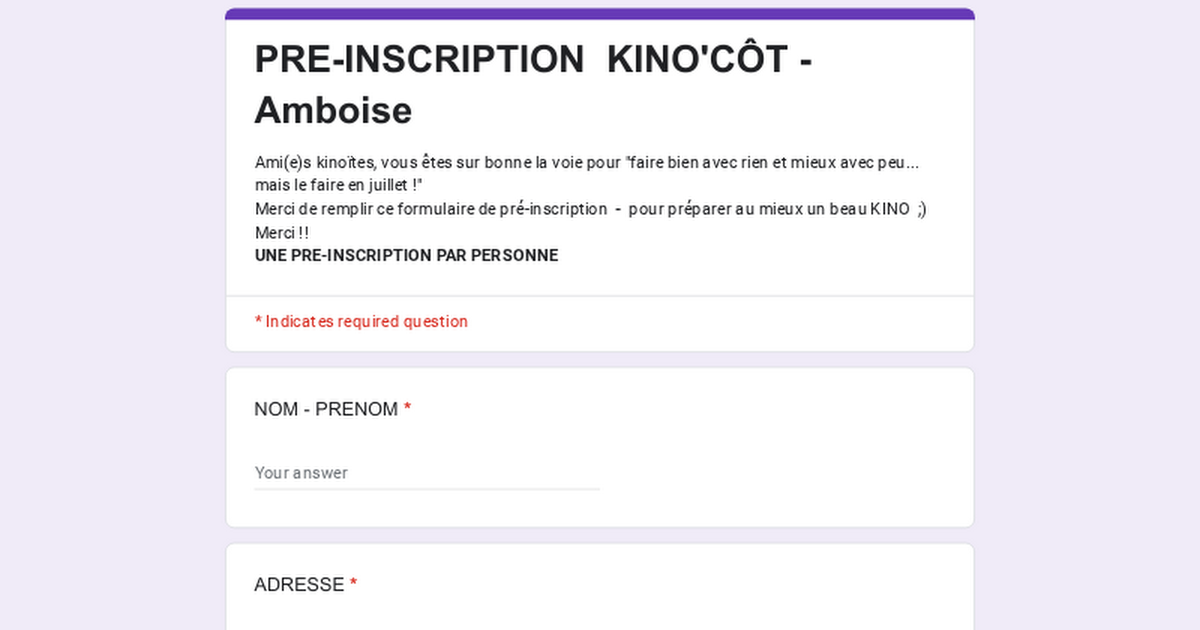Click the word "Amboise" in the form title

pyautogui.click(x=333, y=110)
